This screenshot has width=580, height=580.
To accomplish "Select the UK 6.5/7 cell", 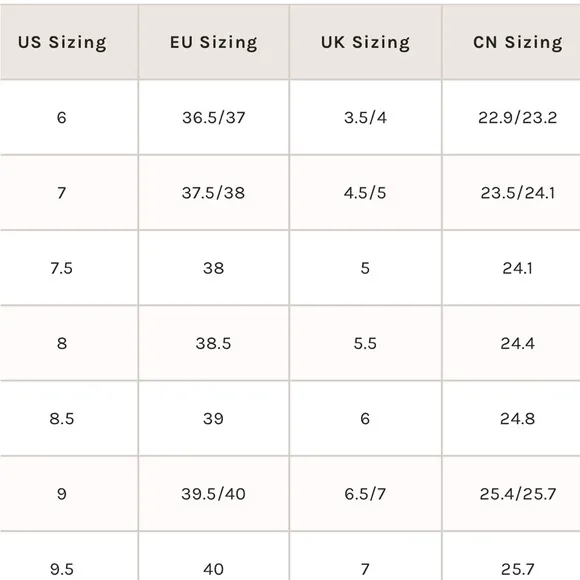I will point(365,494).
